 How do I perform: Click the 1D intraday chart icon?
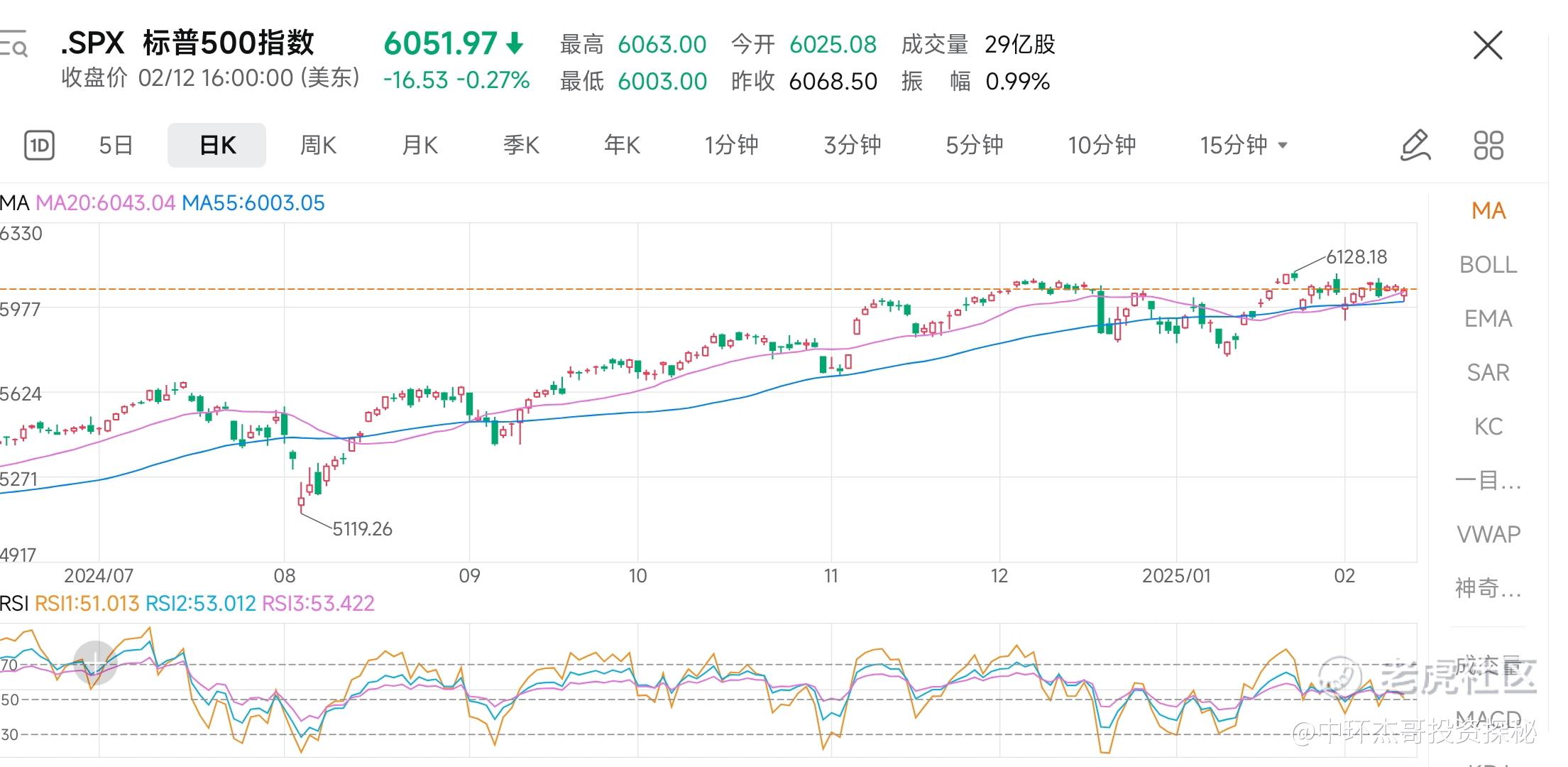coord(39,146)
